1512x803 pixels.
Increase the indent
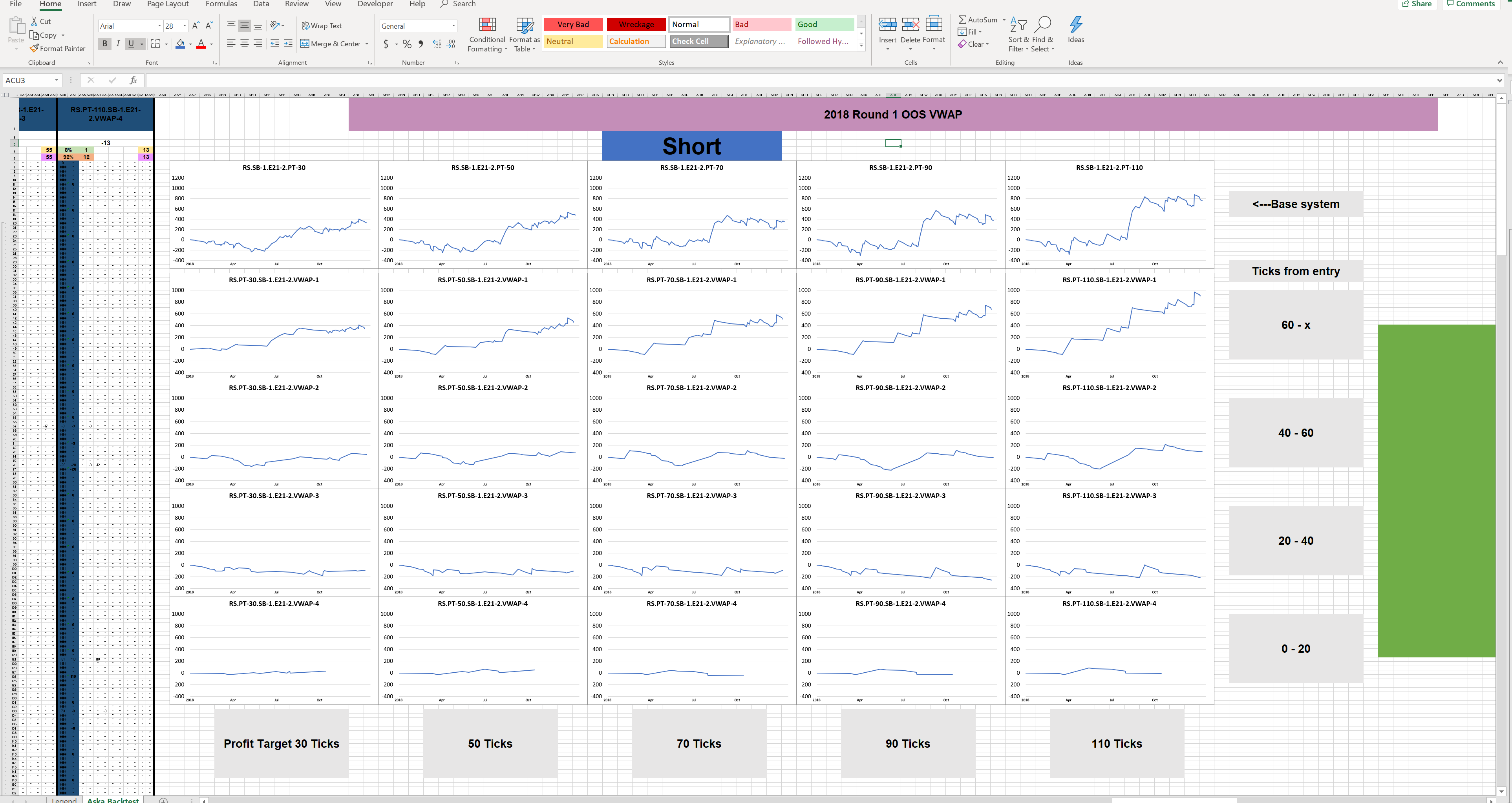point(288,44)
